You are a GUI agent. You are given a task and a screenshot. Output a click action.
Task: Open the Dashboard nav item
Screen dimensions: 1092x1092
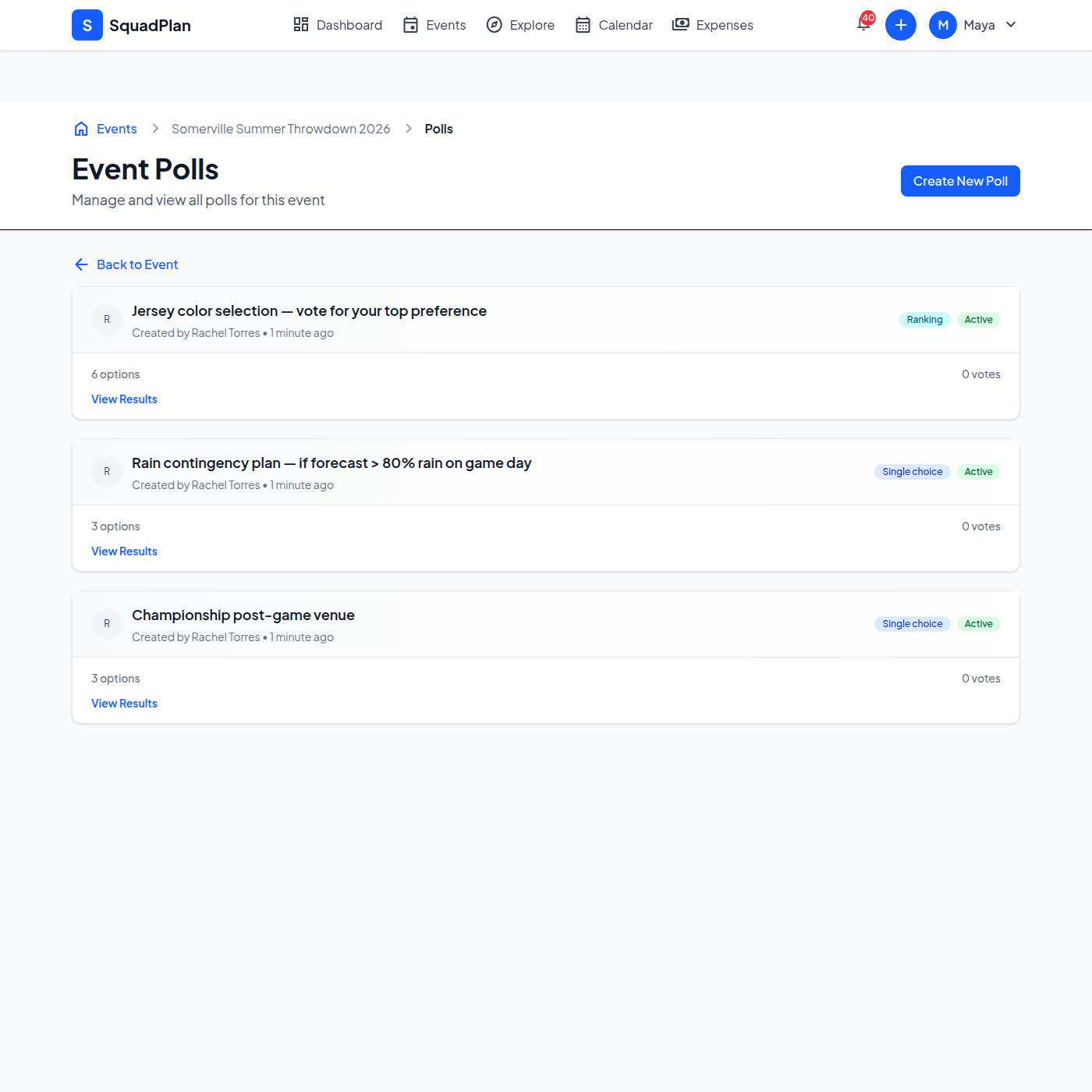tap(338, 25)
